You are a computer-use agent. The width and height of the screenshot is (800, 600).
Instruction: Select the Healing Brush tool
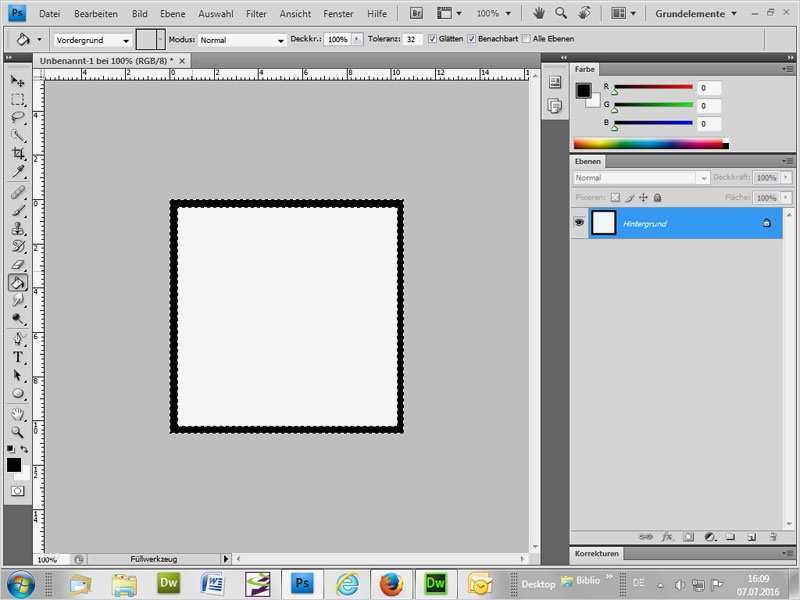pyautogui.click(x=17, y=192)
